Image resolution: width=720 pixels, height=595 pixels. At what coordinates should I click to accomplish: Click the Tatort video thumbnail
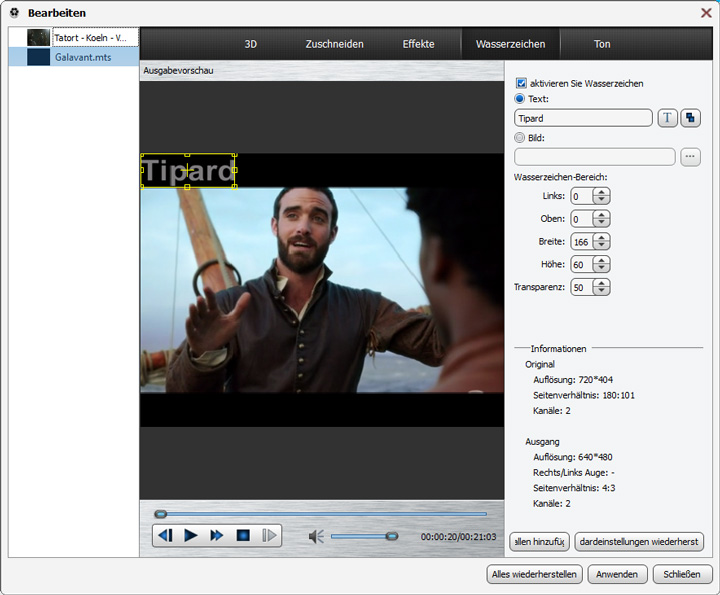(x=39, y=37)
